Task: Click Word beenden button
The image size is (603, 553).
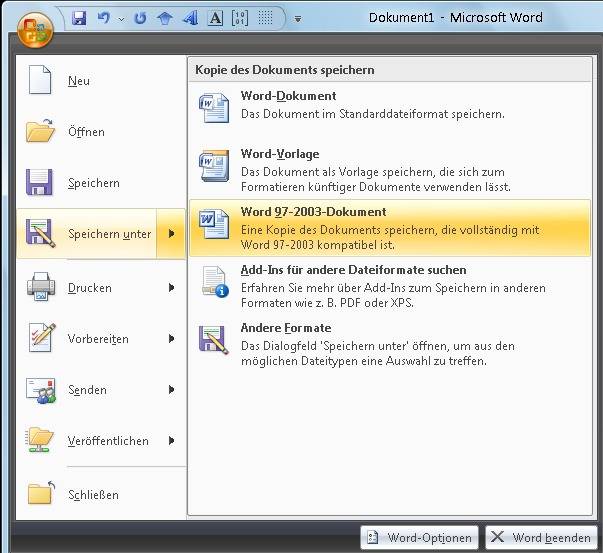Action: 541,537
